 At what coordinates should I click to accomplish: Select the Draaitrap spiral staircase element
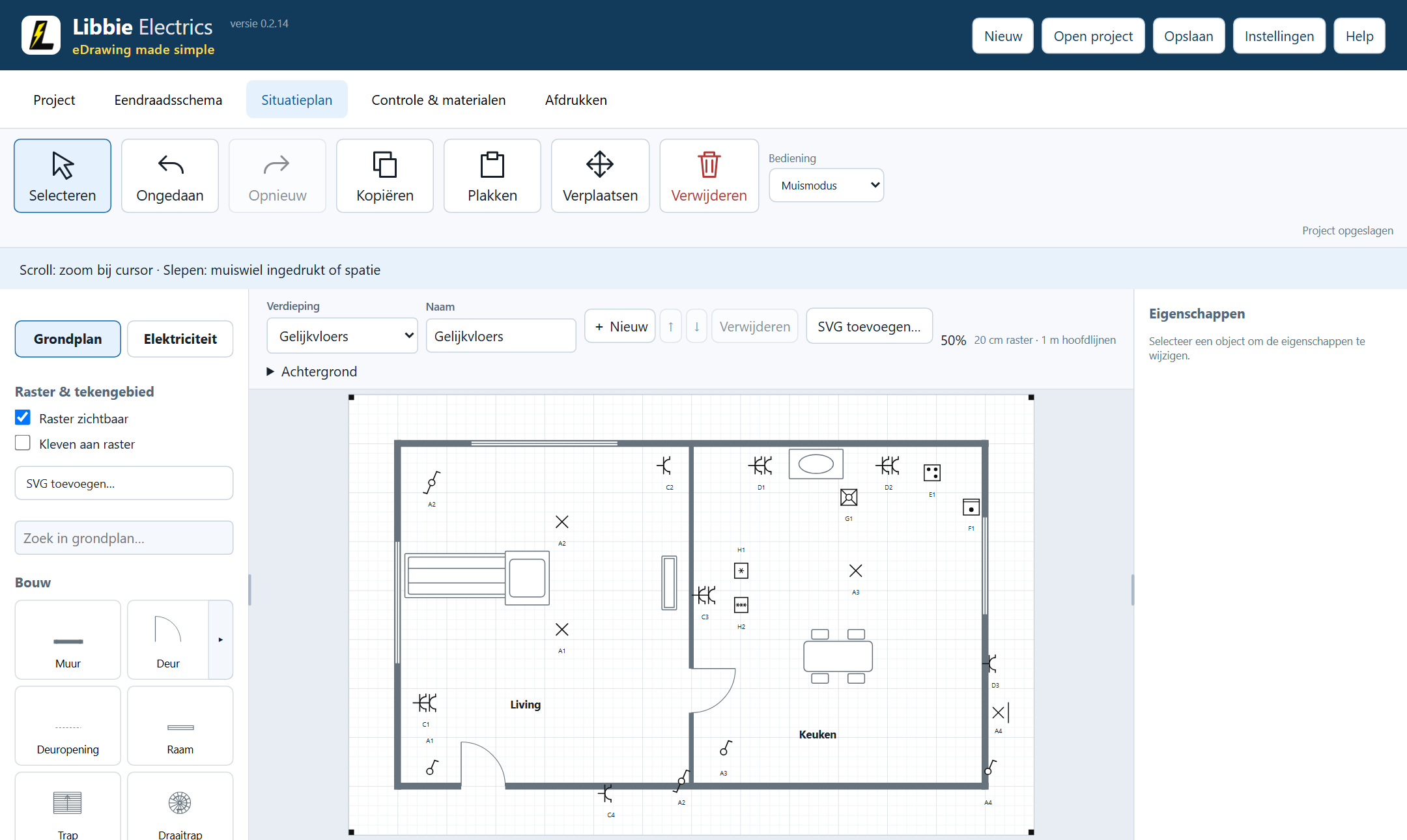pyautogui.click(x=180, y=807)
